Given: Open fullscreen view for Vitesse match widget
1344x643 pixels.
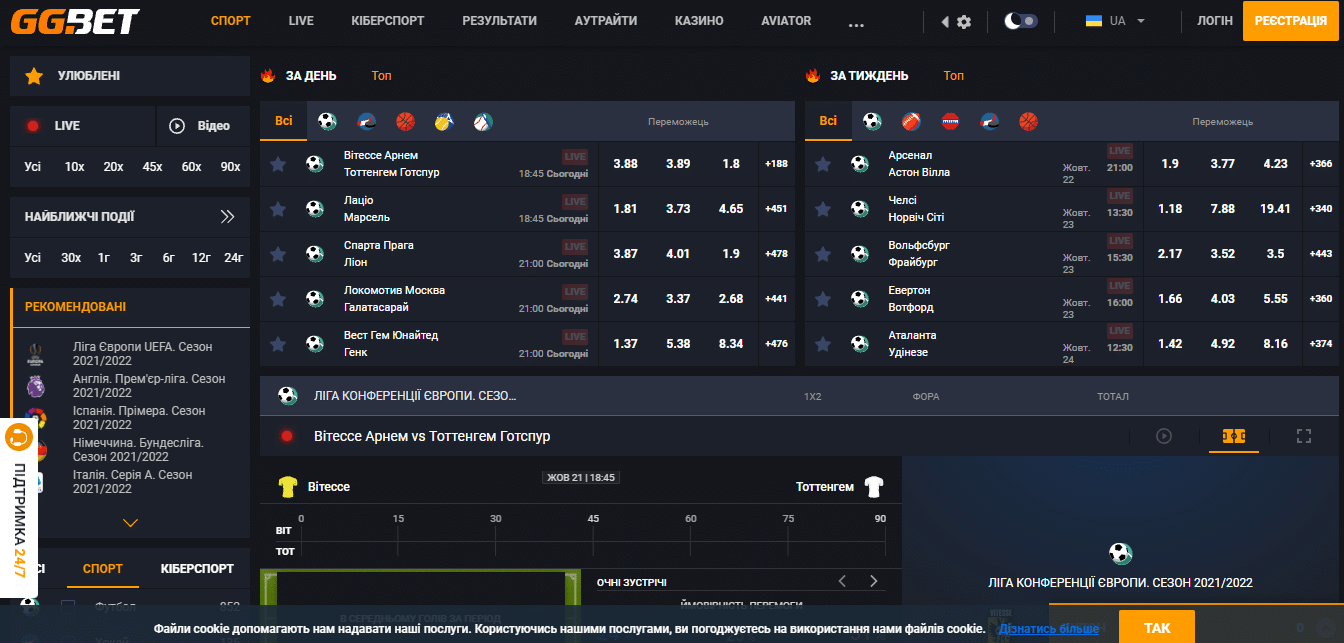Looking at the screenshot, I should [1303, 436].
